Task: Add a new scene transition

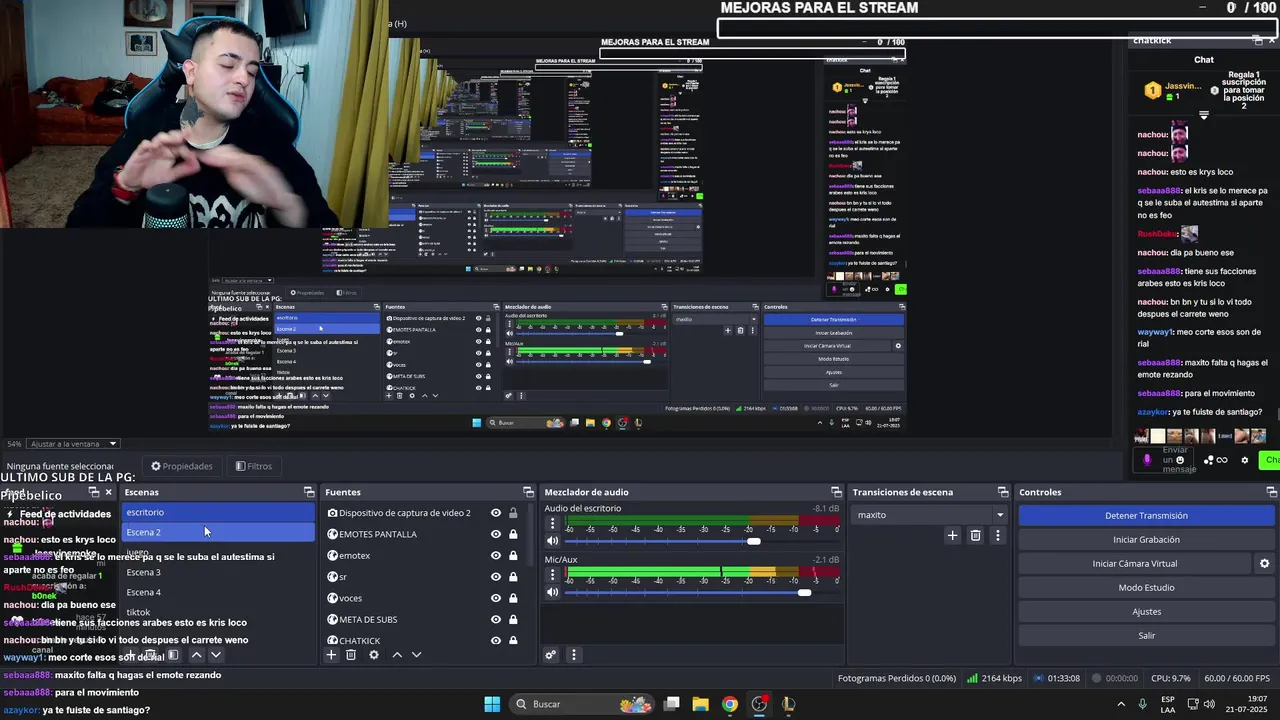Action: pos(952,536)
